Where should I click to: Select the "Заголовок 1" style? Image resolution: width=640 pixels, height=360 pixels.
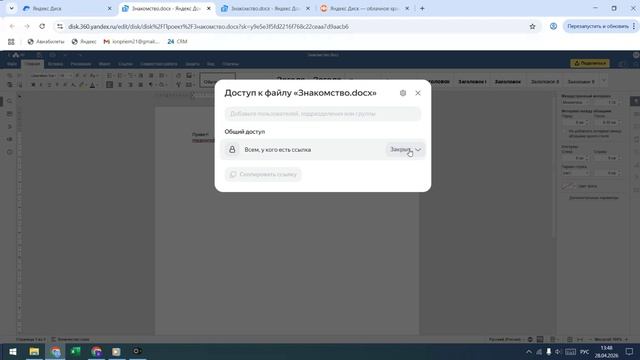click(x=472, y=82)
